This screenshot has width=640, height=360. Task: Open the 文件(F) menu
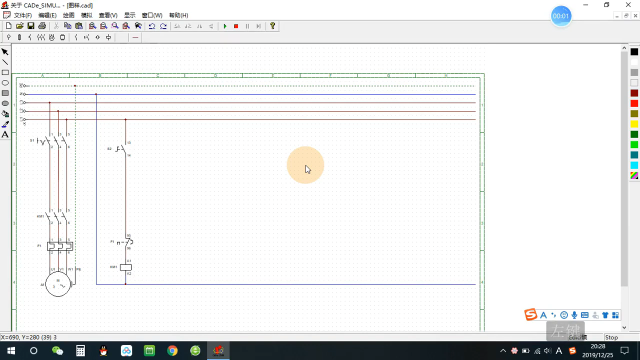(22, 15)
